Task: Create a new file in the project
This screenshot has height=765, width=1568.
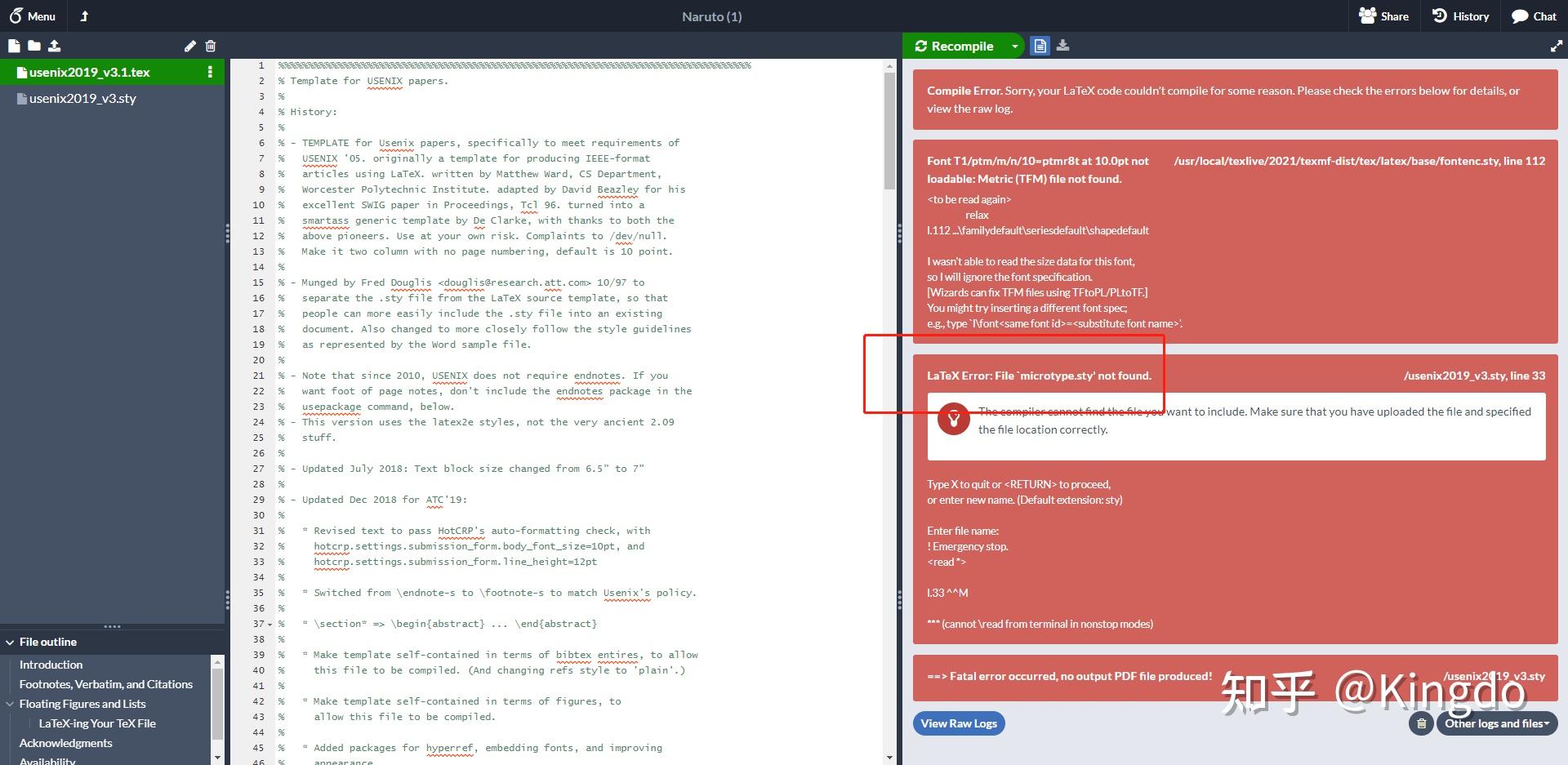Action: click(x=13, y=46)
